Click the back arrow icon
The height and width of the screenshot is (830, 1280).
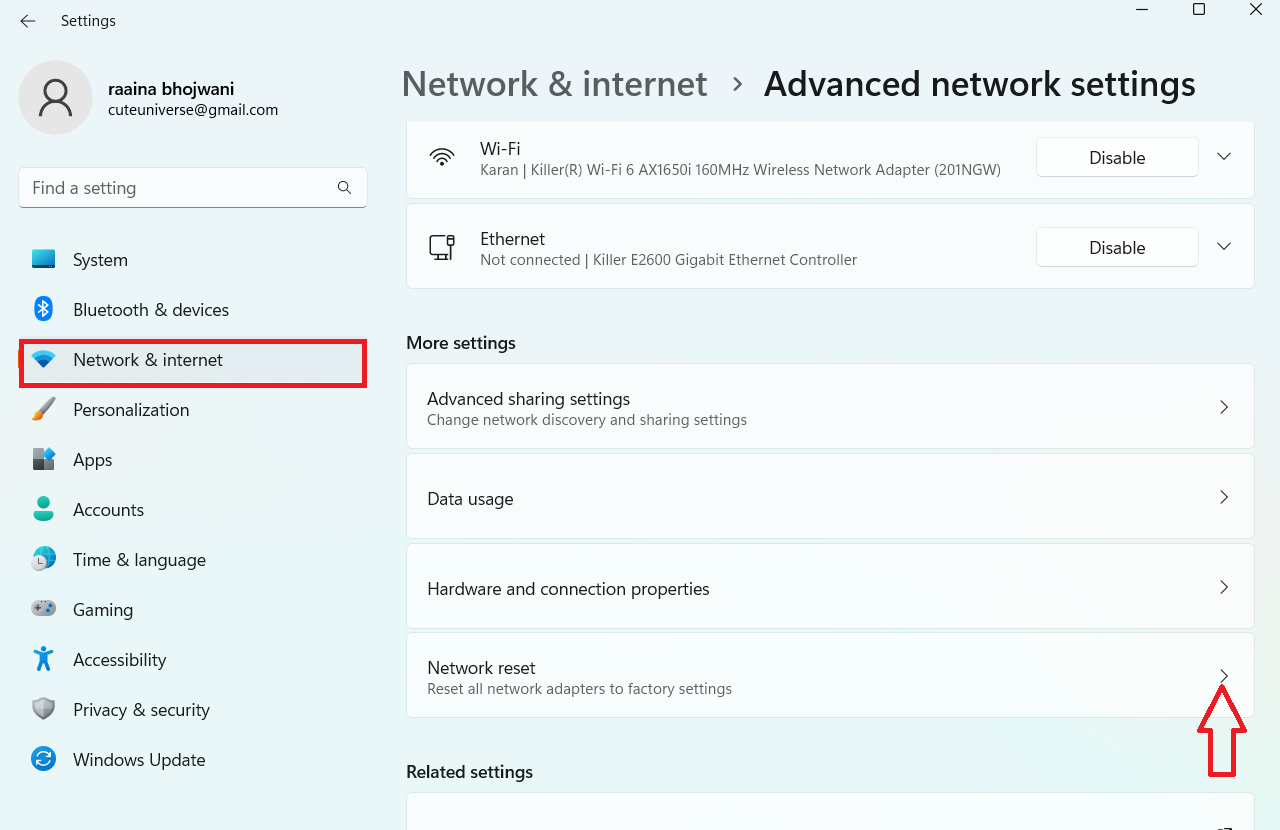pyautogui.click(x=28, y=21)
